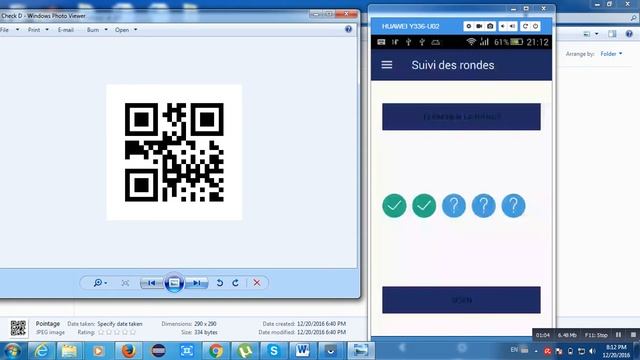
Task: Tap the second green checkmark circle
Action: [424, 205]
